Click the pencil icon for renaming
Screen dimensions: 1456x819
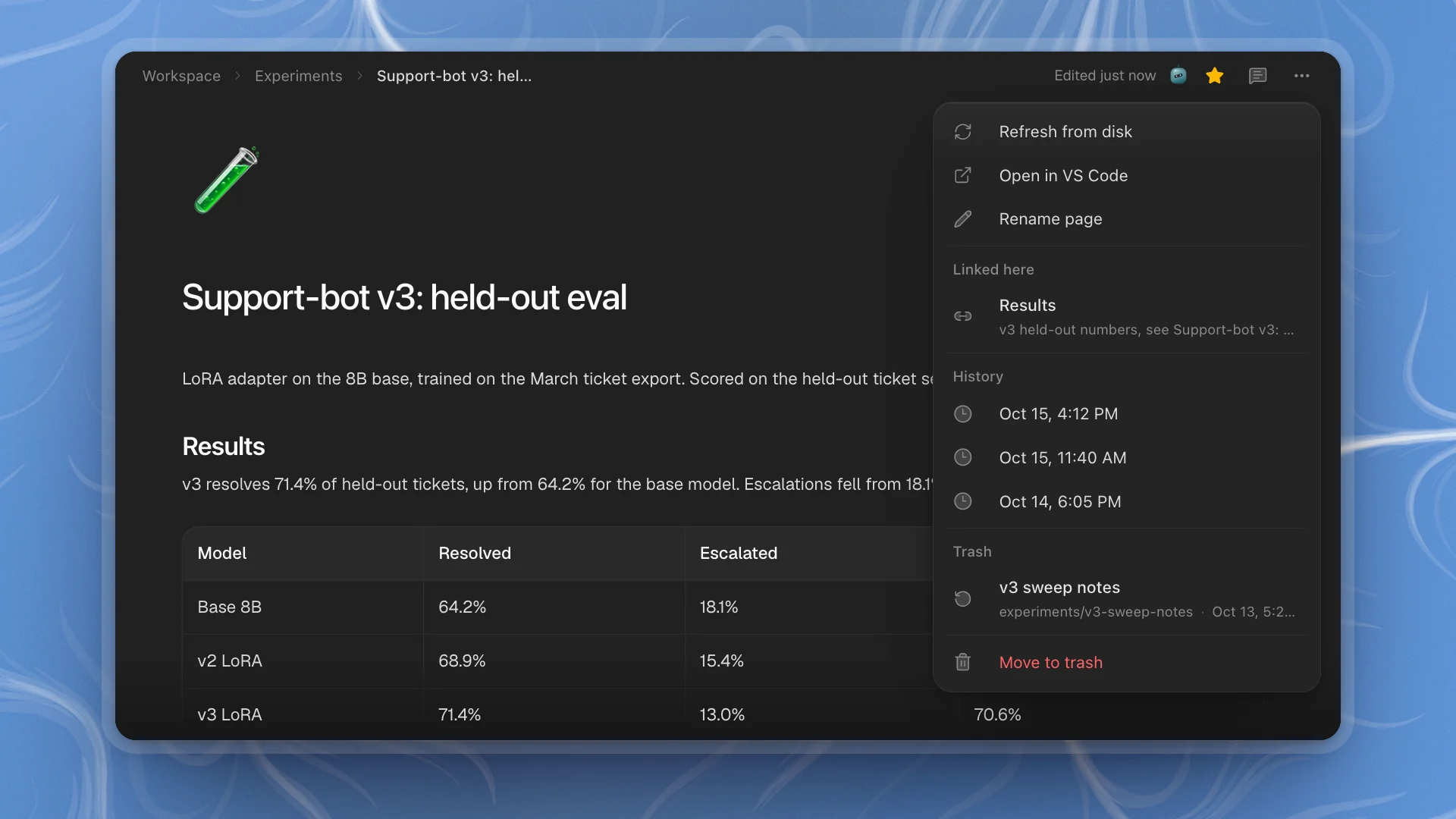[963, 219]
